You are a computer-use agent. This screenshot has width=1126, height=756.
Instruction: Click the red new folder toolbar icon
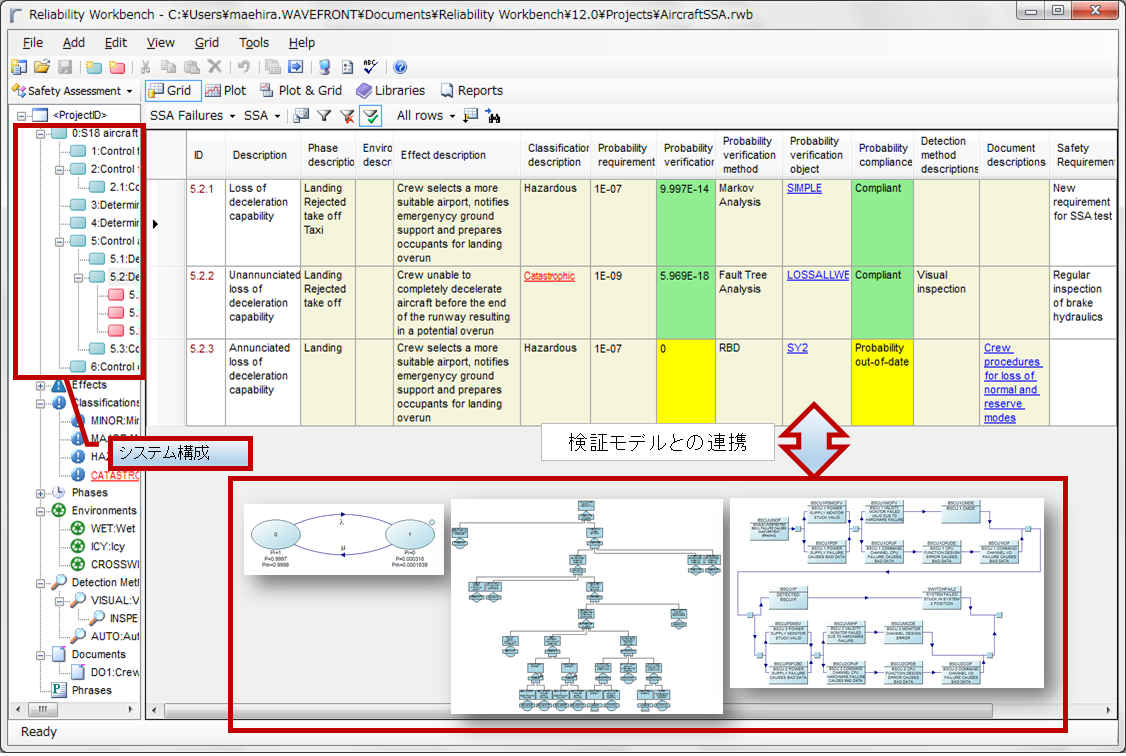click(x=117, y=67)
